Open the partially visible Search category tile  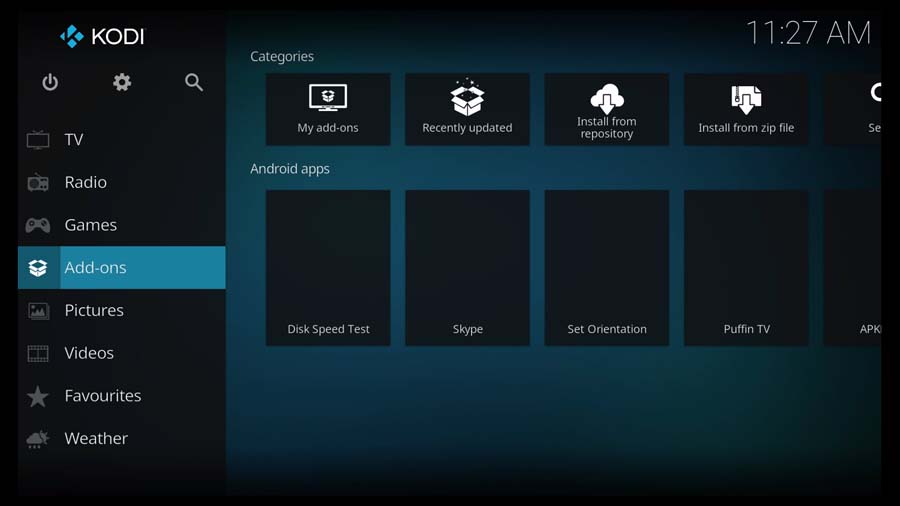[x=852, y=109]
